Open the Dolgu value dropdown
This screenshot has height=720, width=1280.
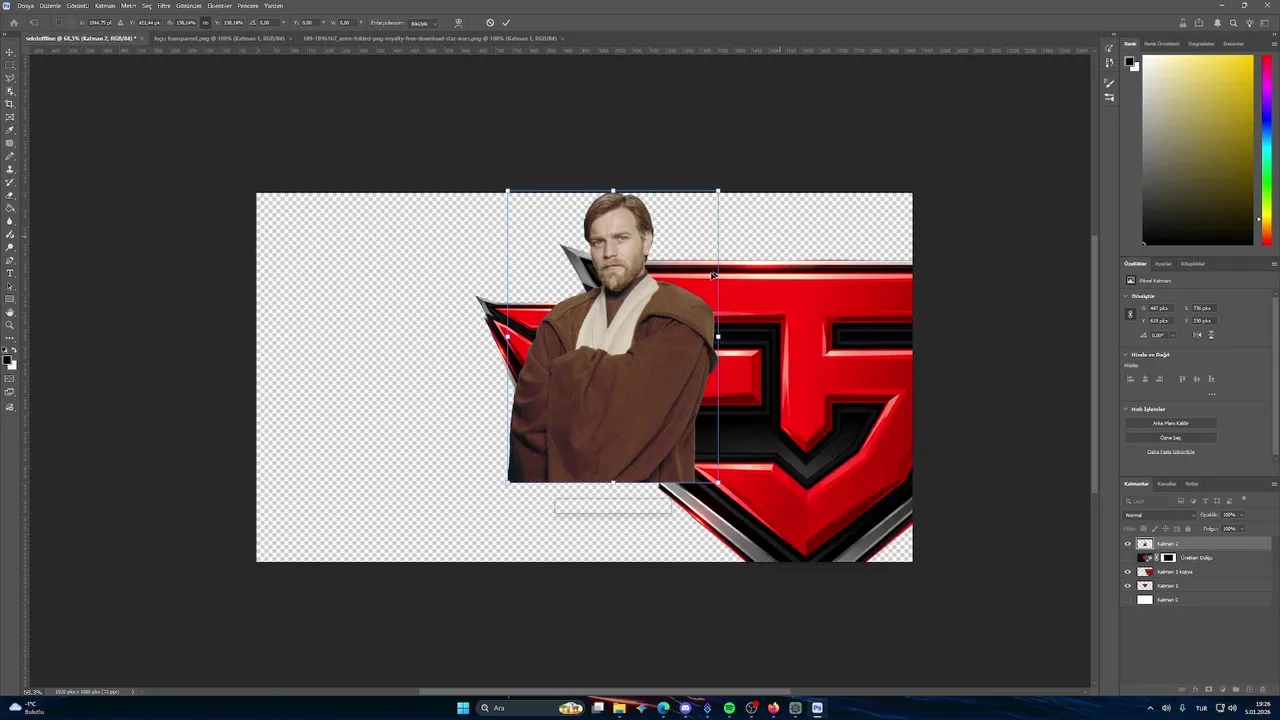point(1242,529)
